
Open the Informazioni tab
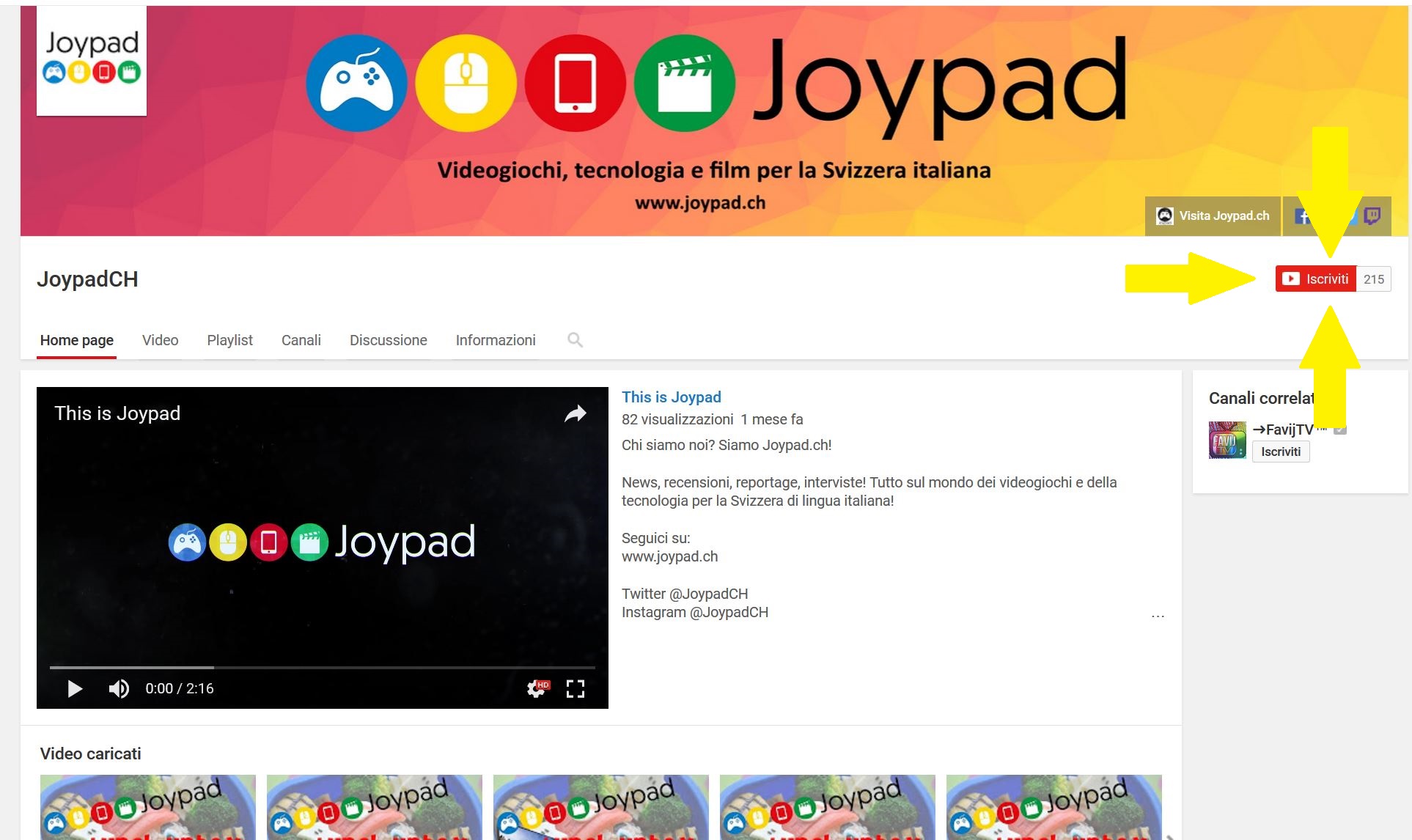point(496,340)
